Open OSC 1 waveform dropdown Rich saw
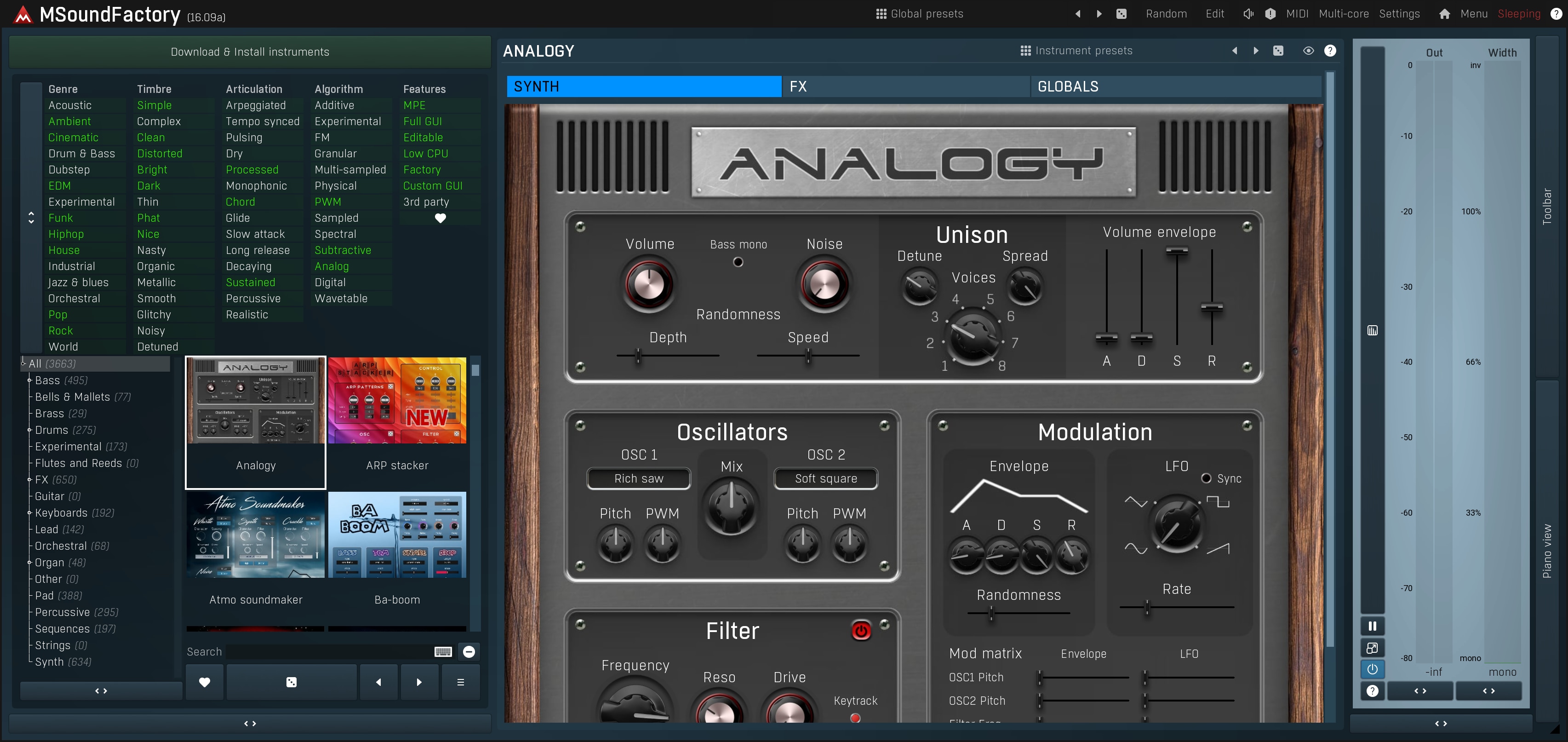This screenshot has width=1568, height=742. pos(639,479)
